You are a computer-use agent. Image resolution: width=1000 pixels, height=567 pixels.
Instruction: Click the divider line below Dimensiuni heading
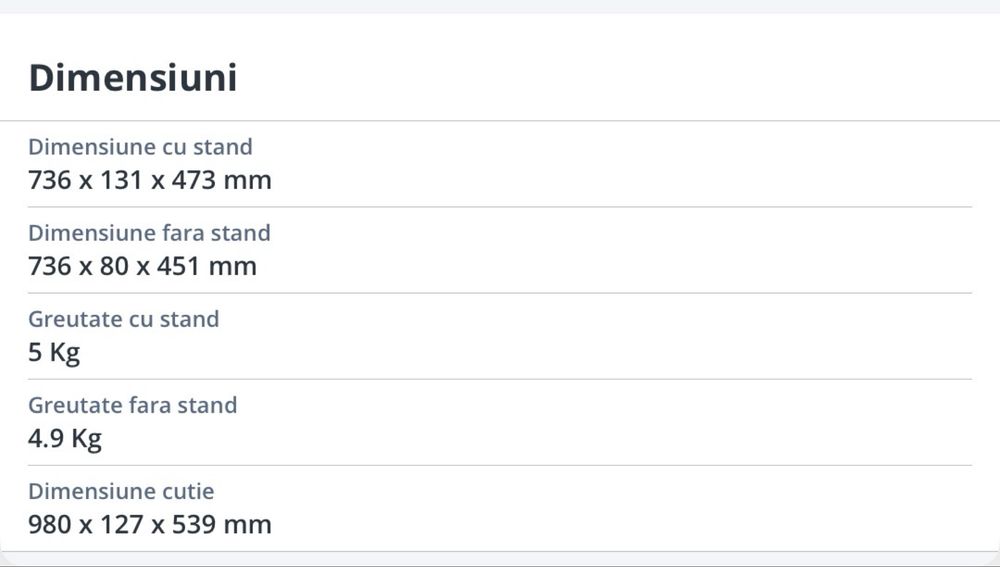pos(500,121)
